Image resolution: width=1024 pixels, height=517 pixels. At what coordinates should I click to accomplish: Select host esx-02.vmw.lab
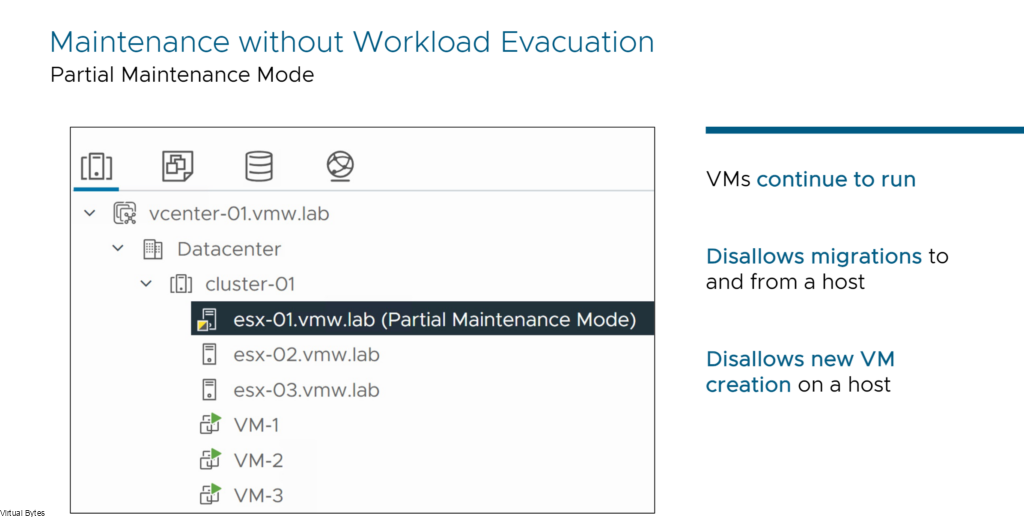click(306, 354)
